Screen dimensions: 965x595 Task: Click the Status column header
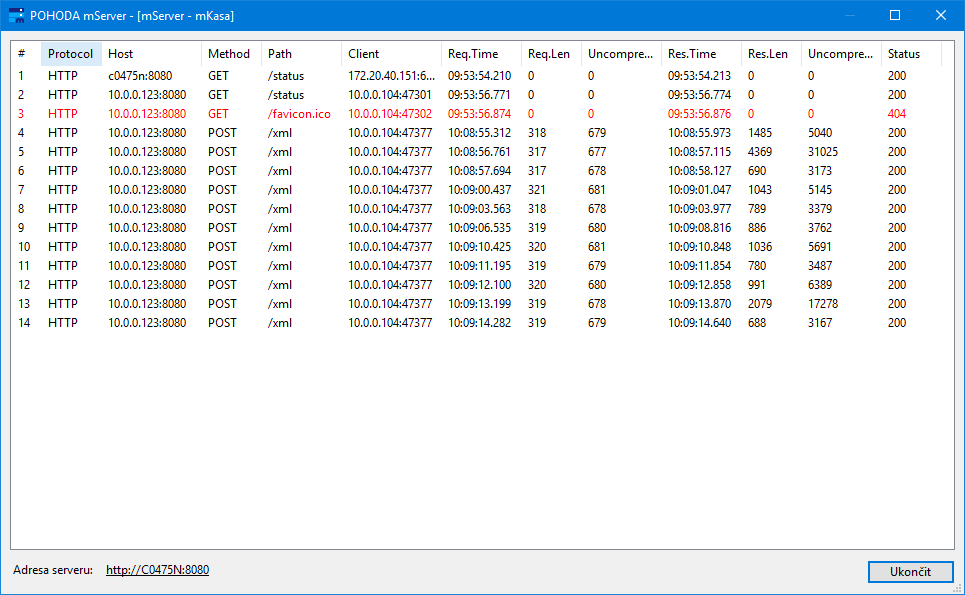coord(911,54)
